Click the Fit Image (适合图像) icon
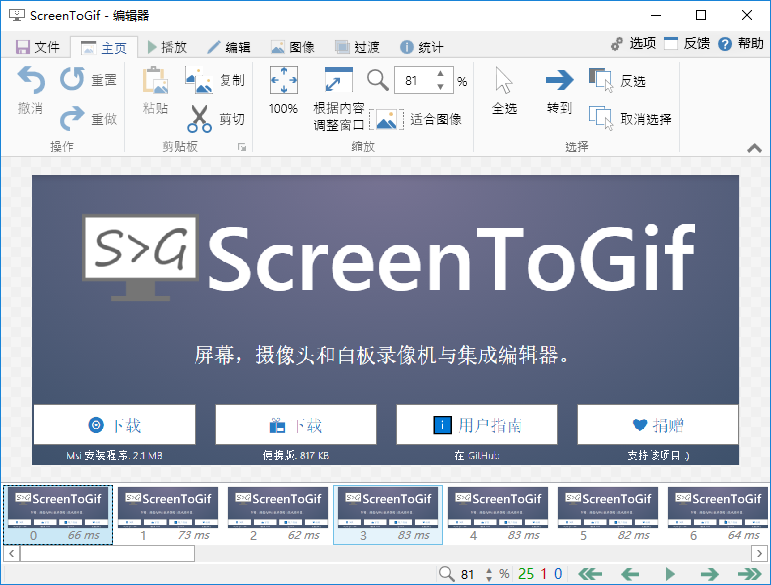 click(385, 119)
